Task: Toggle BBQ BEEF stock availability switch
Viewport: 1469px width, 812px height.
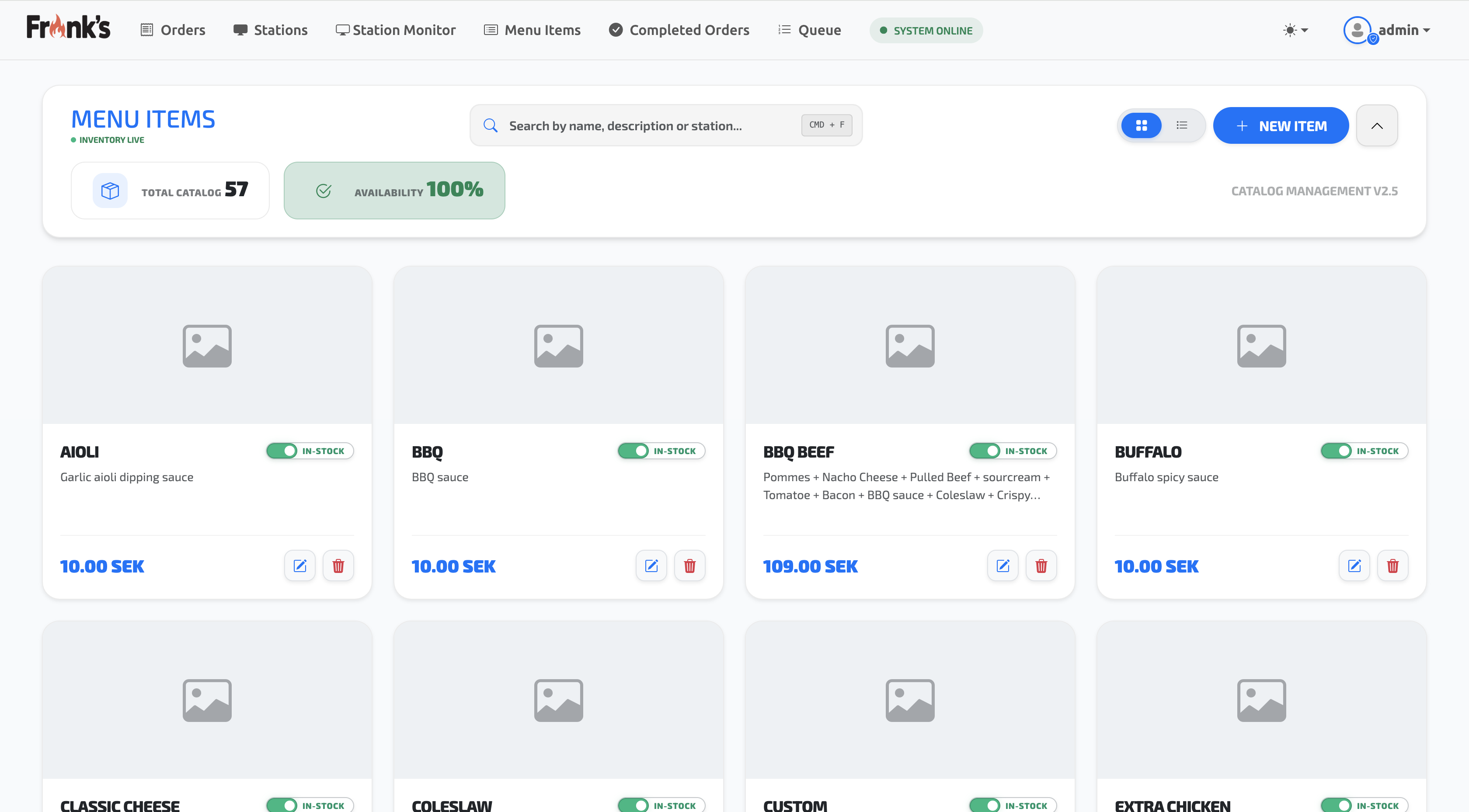Action: pyautogui.click(x=985, y=451)
